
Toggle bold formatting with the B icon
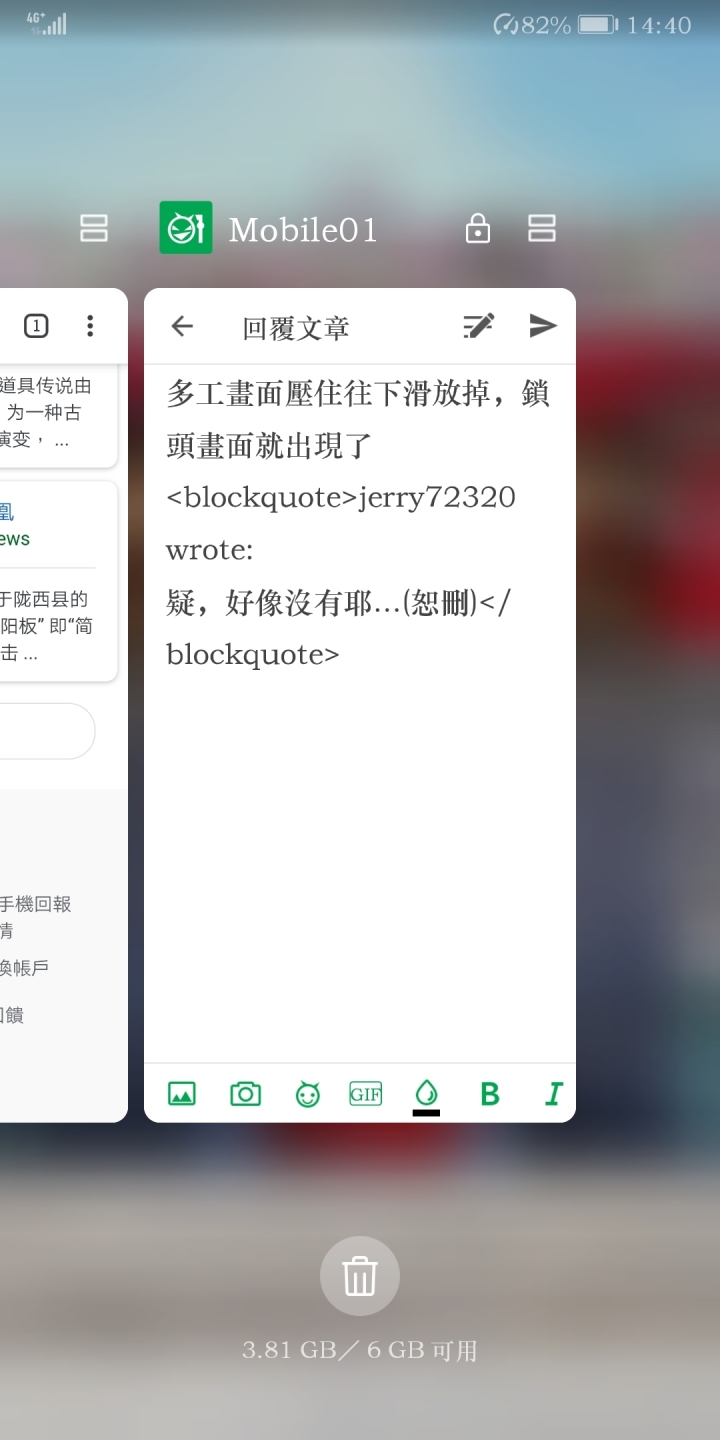490,1094
